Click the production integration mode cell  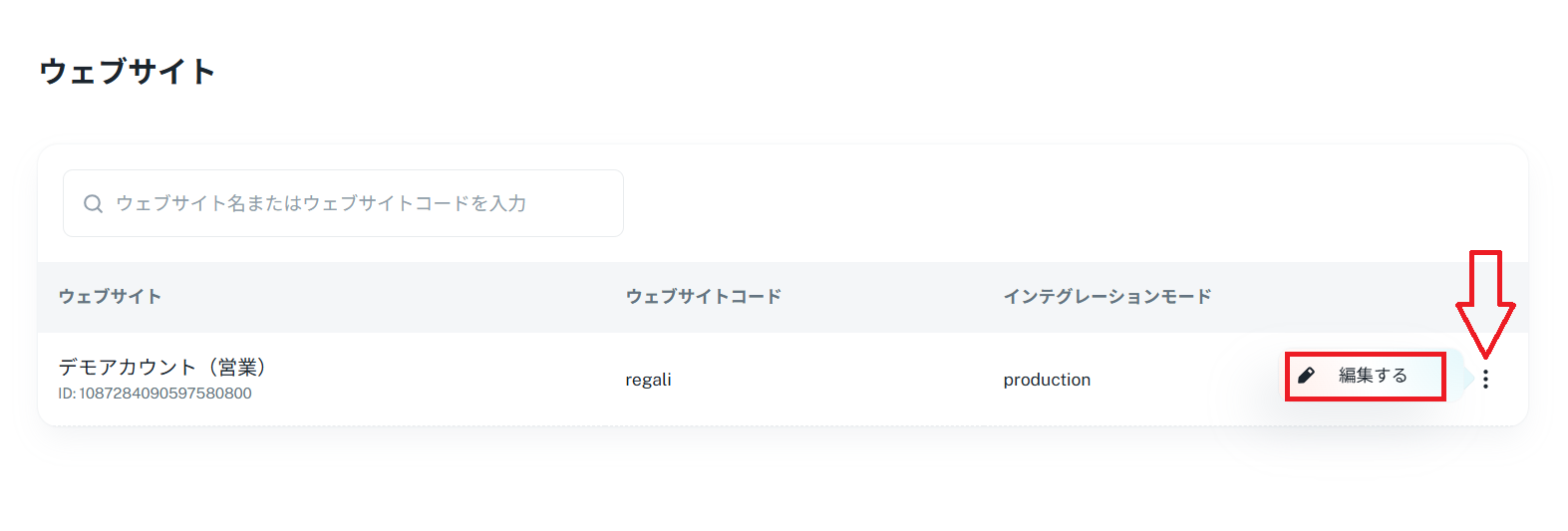[1047, 380]
